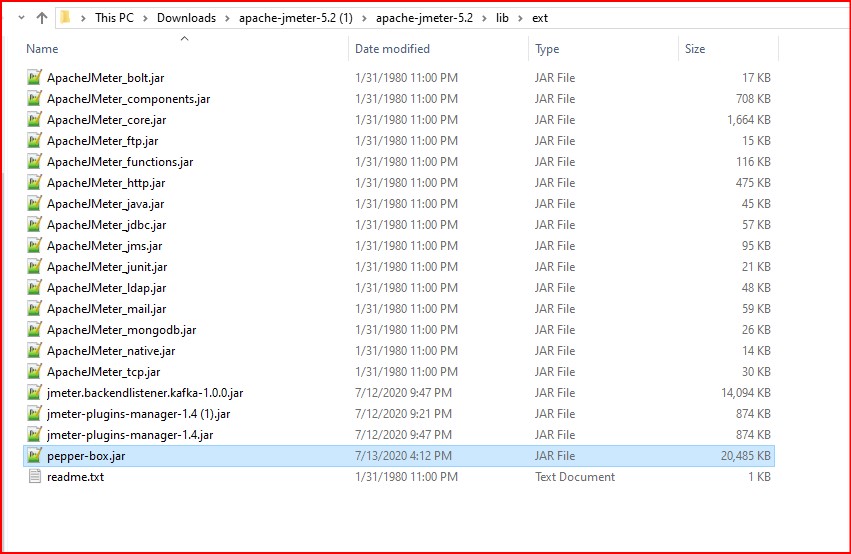Click the ApacheJMeter_tcp.jar file icon
Viewport: 851px width, 554px height.
point(34,371)
